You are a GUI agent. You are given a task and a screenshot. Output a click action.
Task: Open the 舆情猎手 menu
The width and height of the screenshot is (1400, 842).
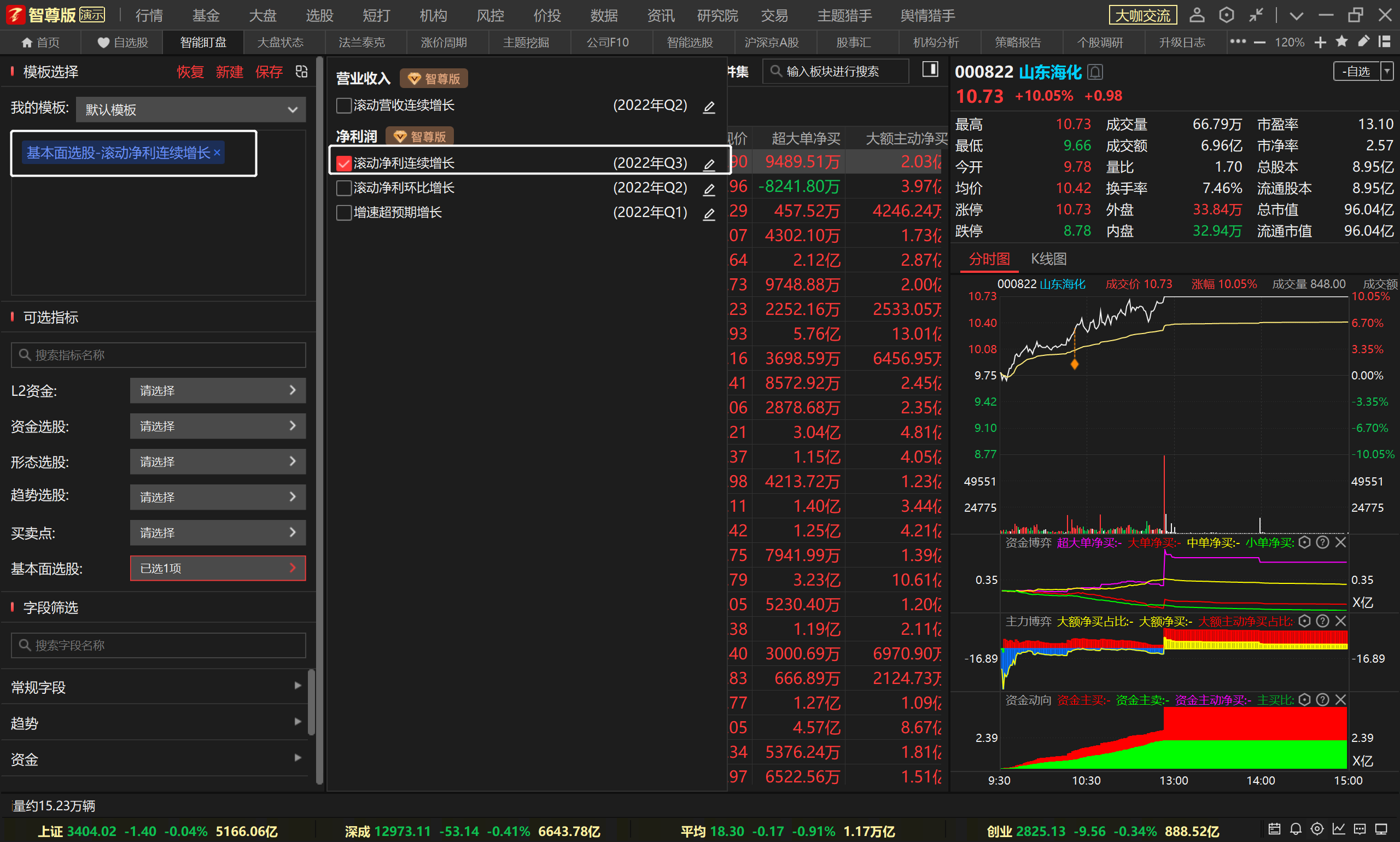[928, 16]
